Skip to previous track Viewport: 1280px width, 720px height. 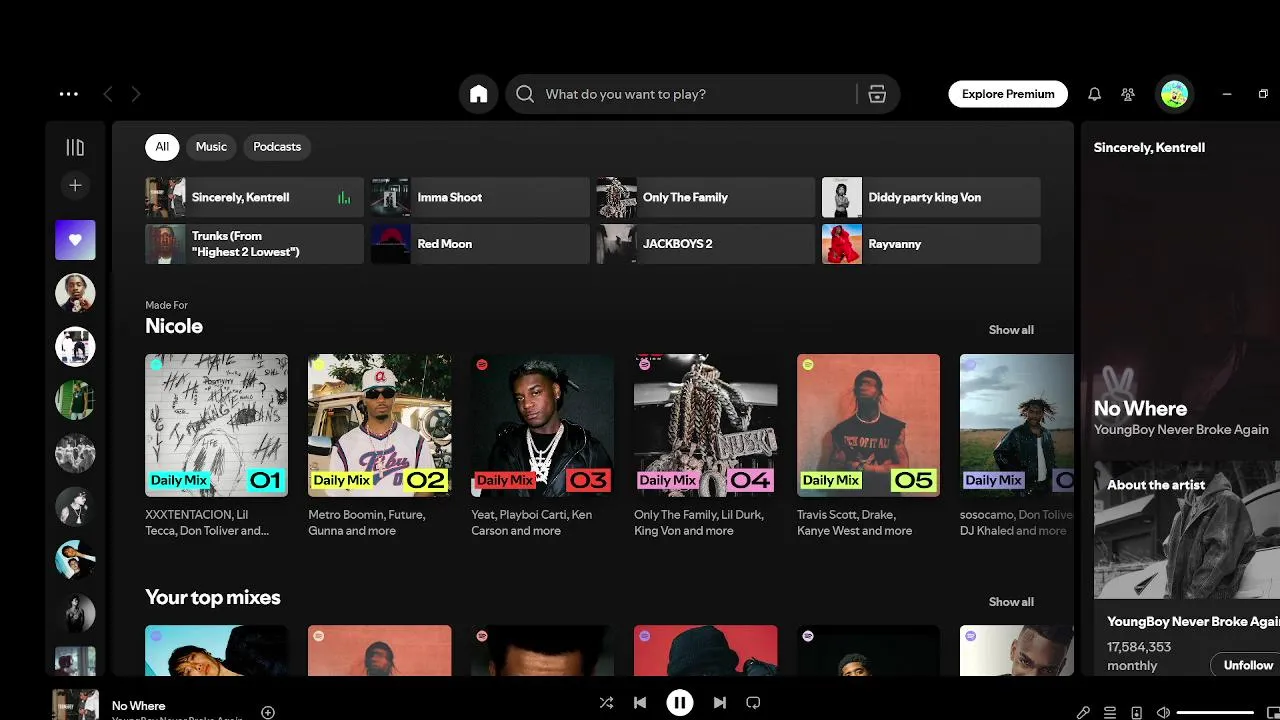point(640,703)
